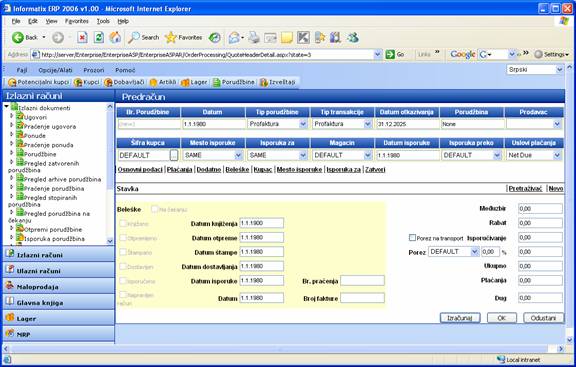Open the browser Tools menu
576x367 pixels.
103,21
